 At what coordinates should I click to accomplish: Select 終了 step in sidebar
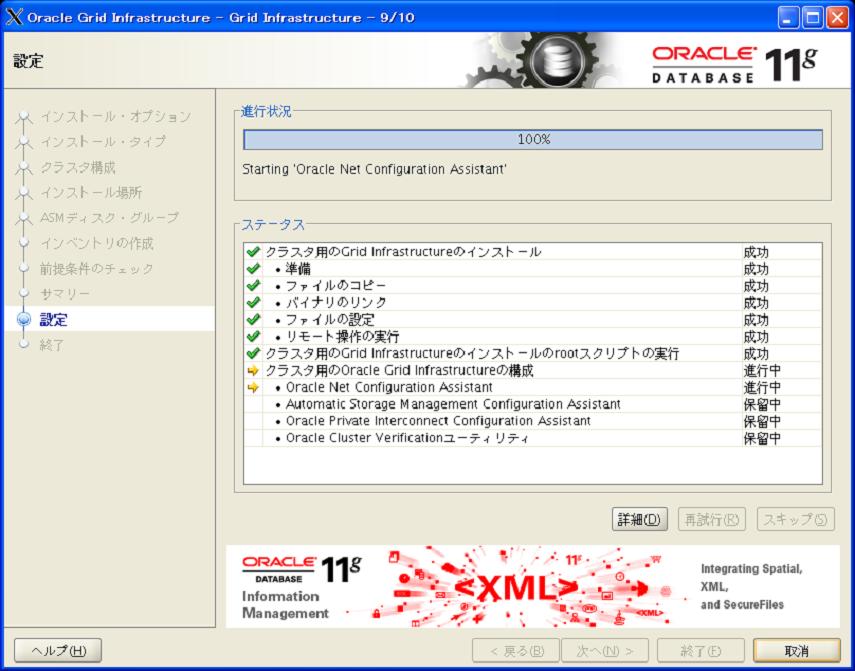point(52,345)
